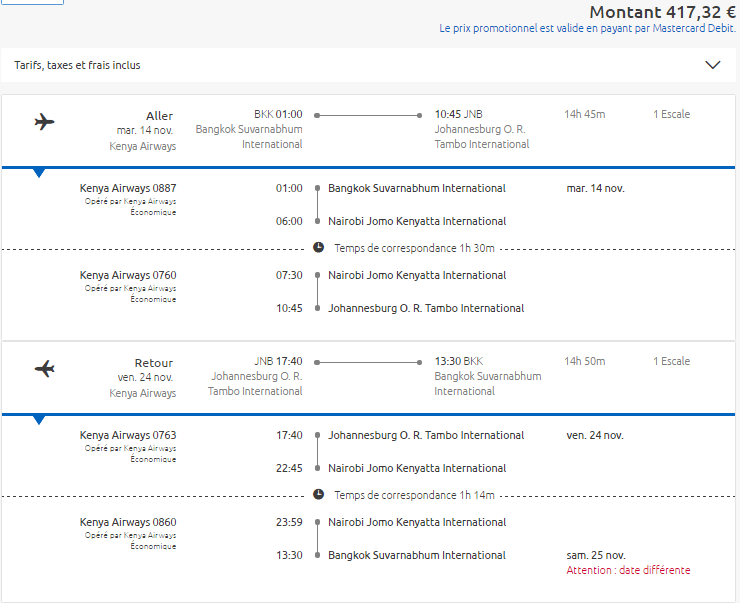
Task: Select flight Kenya Airways 0763
Action: click(128, 435)
